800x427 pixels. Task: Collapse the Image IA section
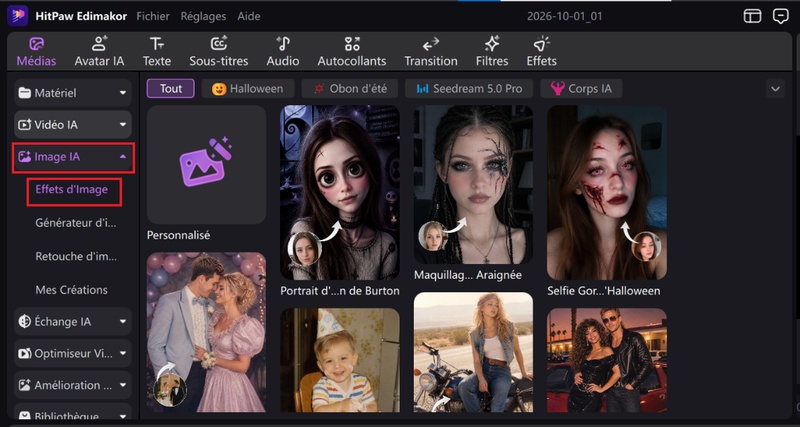click(x=73, y=157)
